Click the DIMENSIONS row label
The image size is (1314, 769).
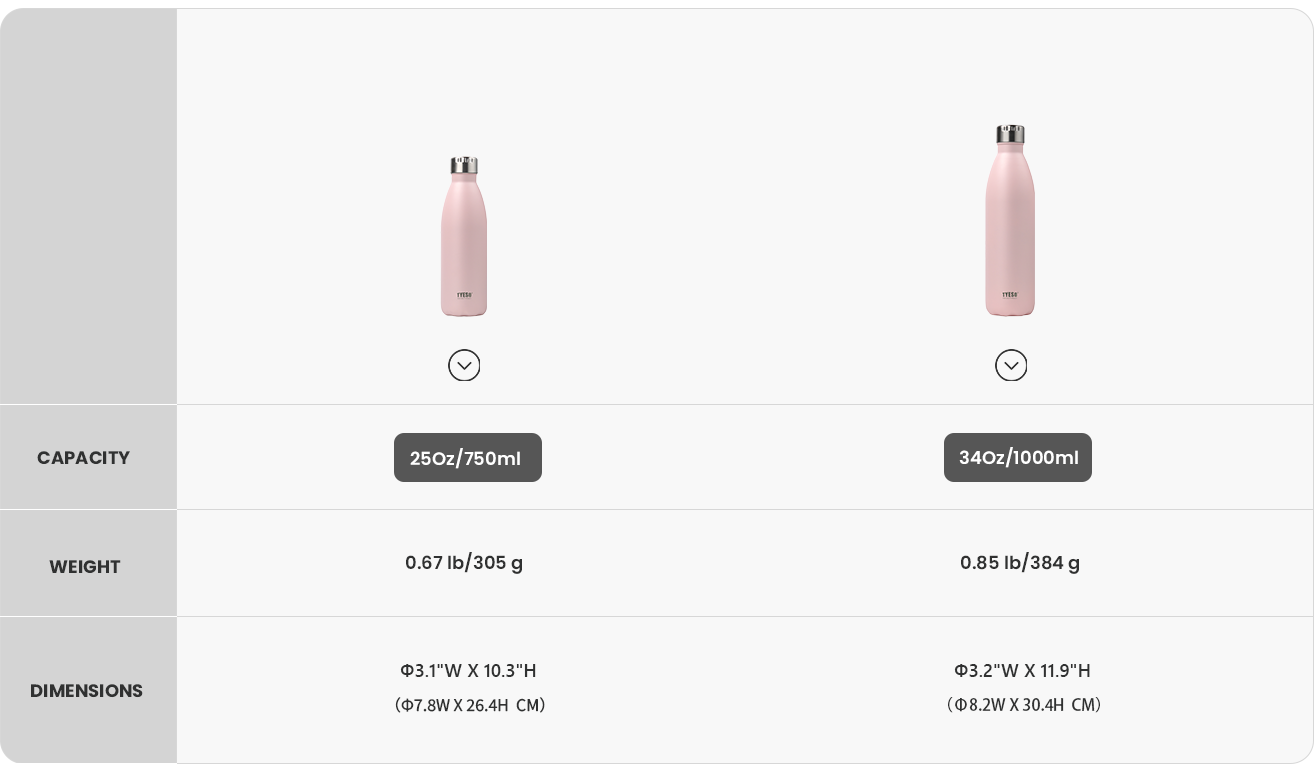pos(86,691)
